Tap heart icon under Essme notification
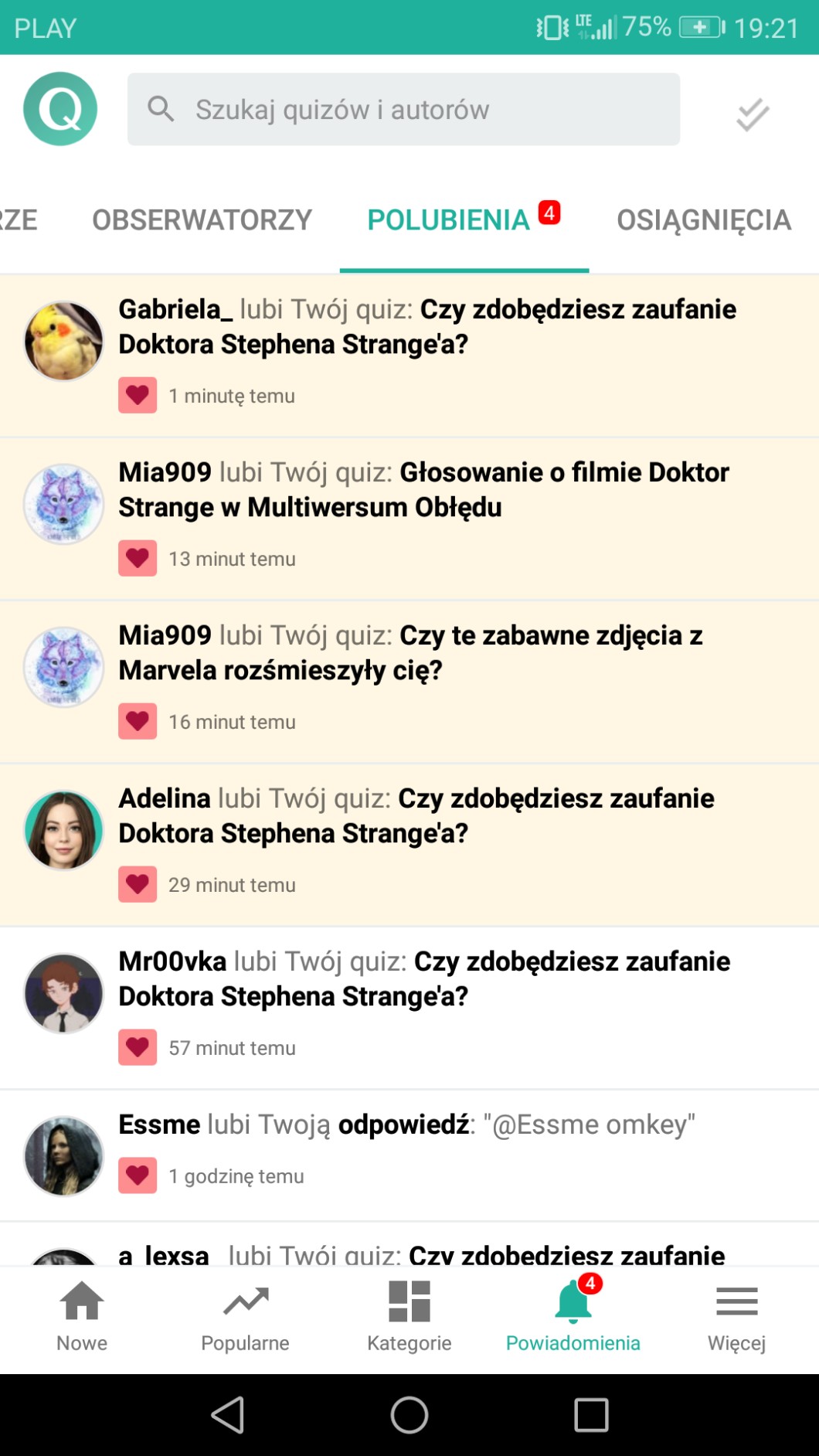 (138, 1175)
